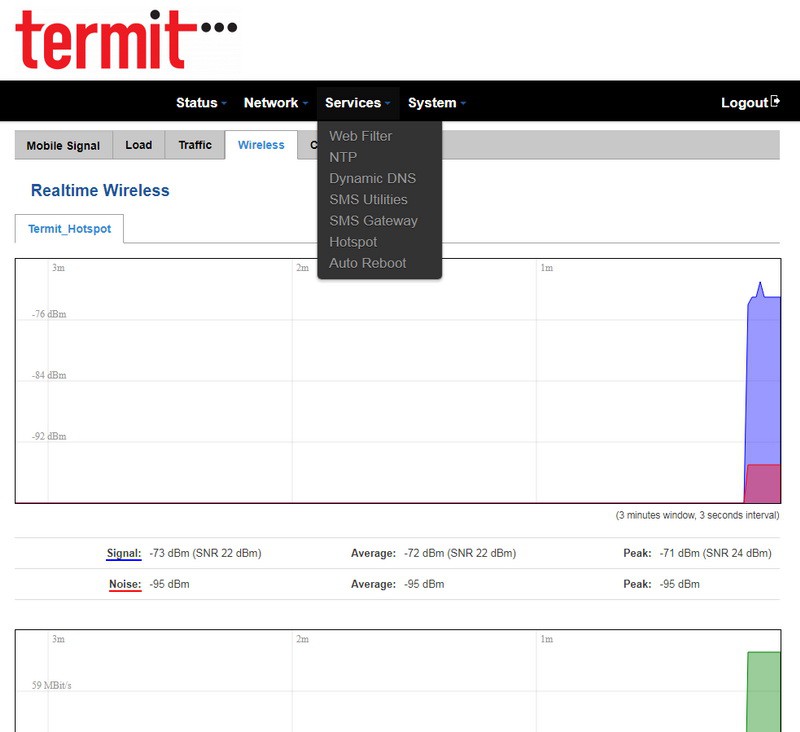Collapse the Services dropdown menu
Image resolution: width=800 pixels, height=732 pixels.
tap(357, 103)
